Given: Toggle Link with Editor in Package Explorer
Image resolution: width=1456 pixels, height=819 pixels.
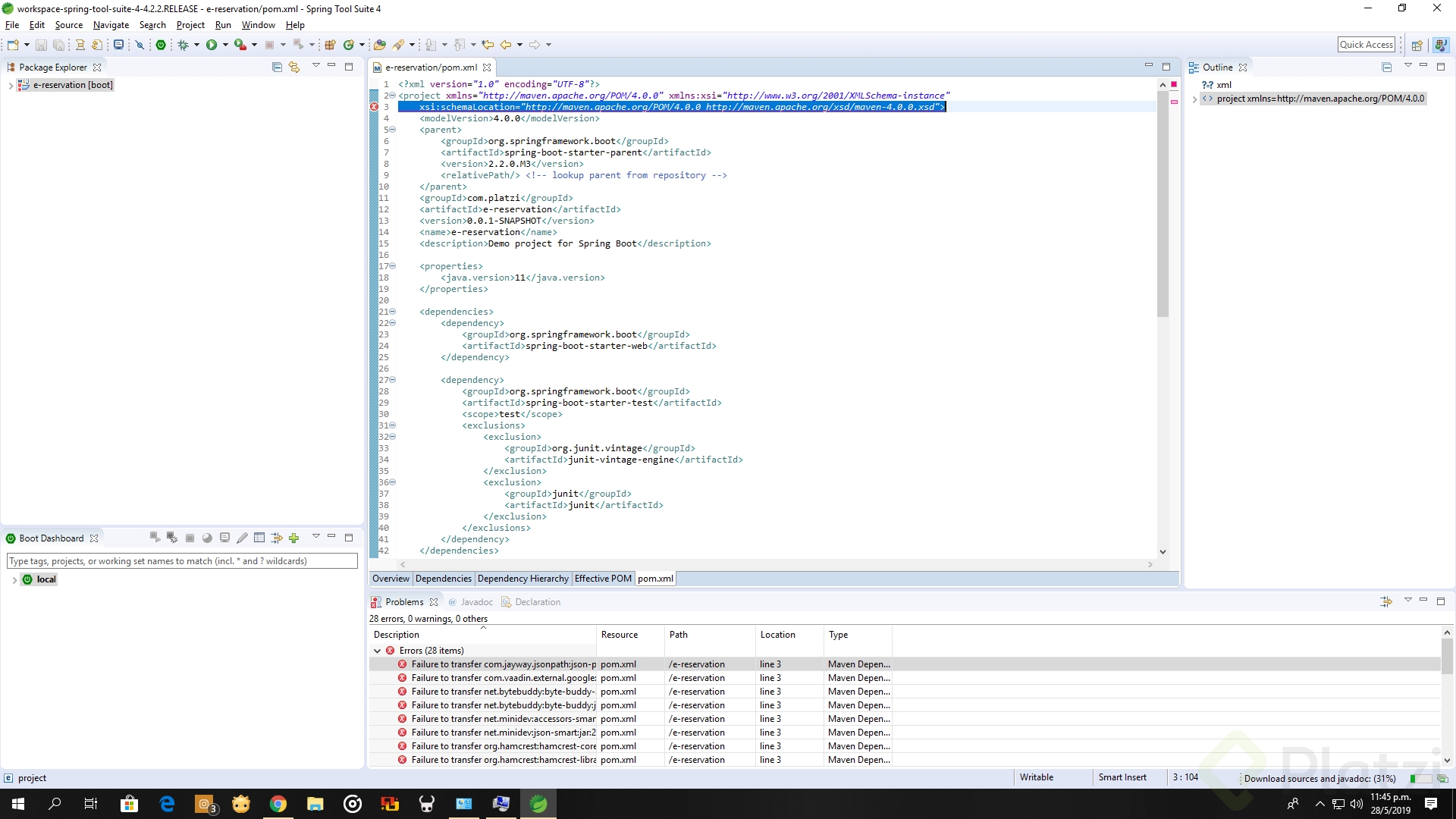Looking at the screenshot, I should click(294, 67).
